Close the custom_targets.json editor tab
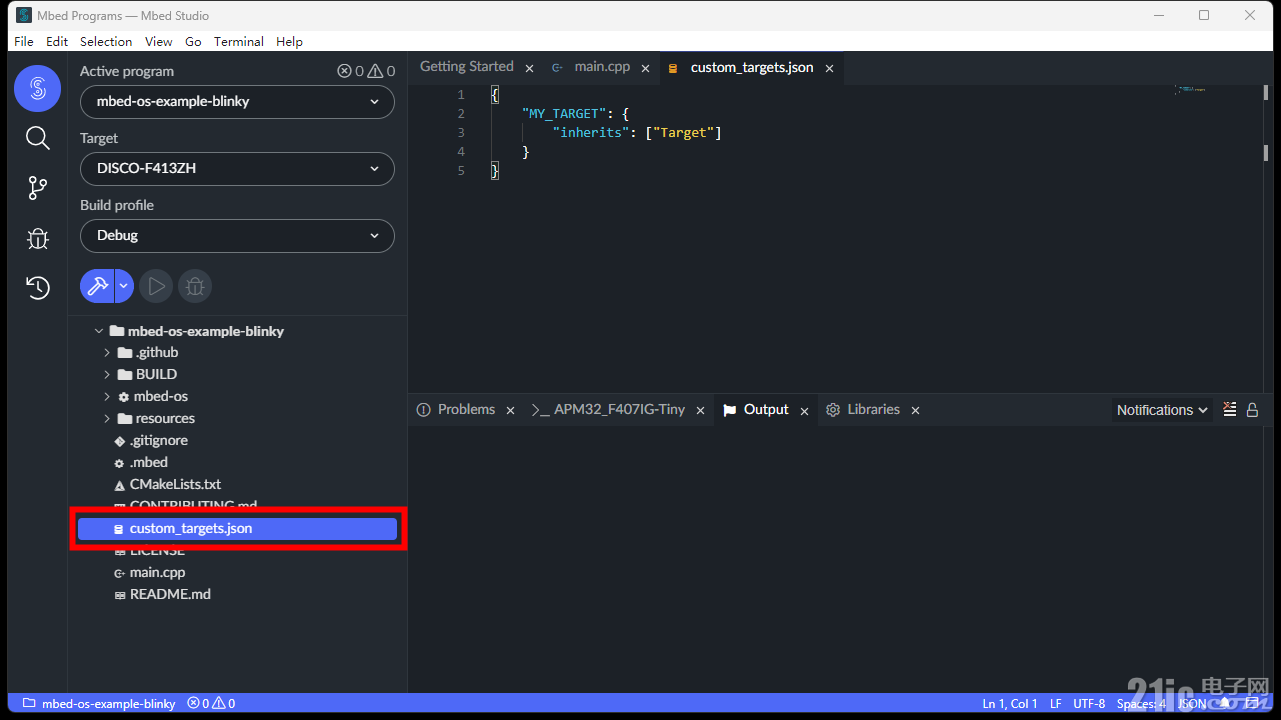 [829, 68]
